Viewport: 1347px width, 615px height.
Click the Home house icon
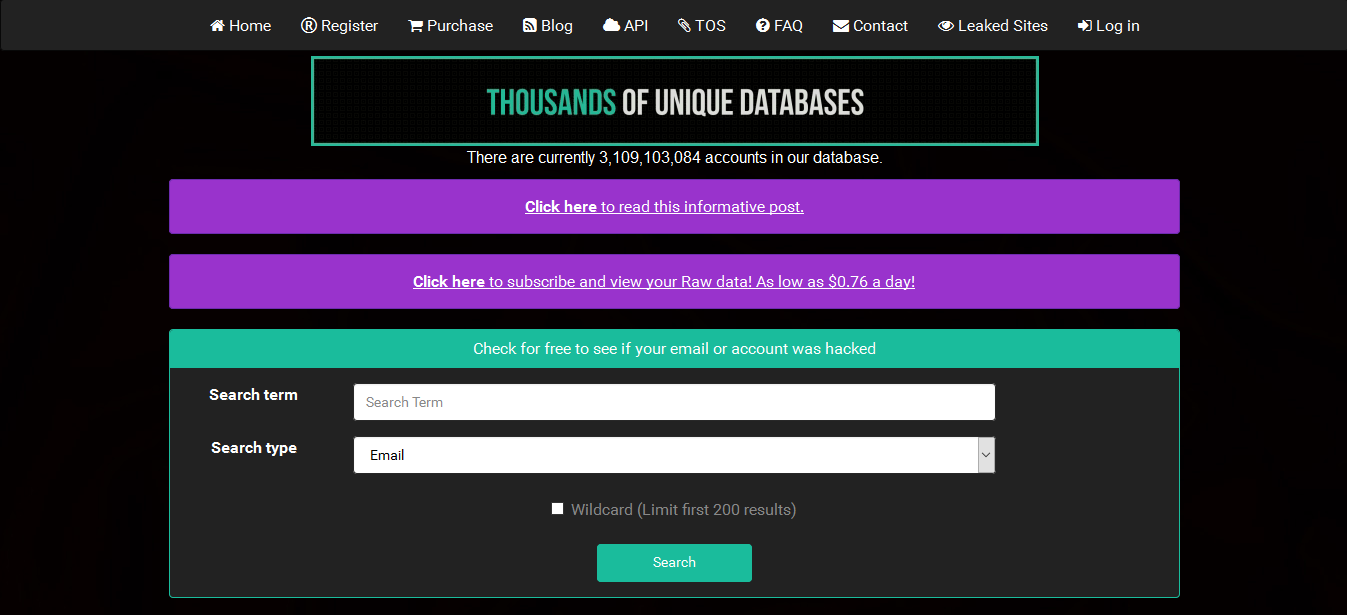point(217,26)
